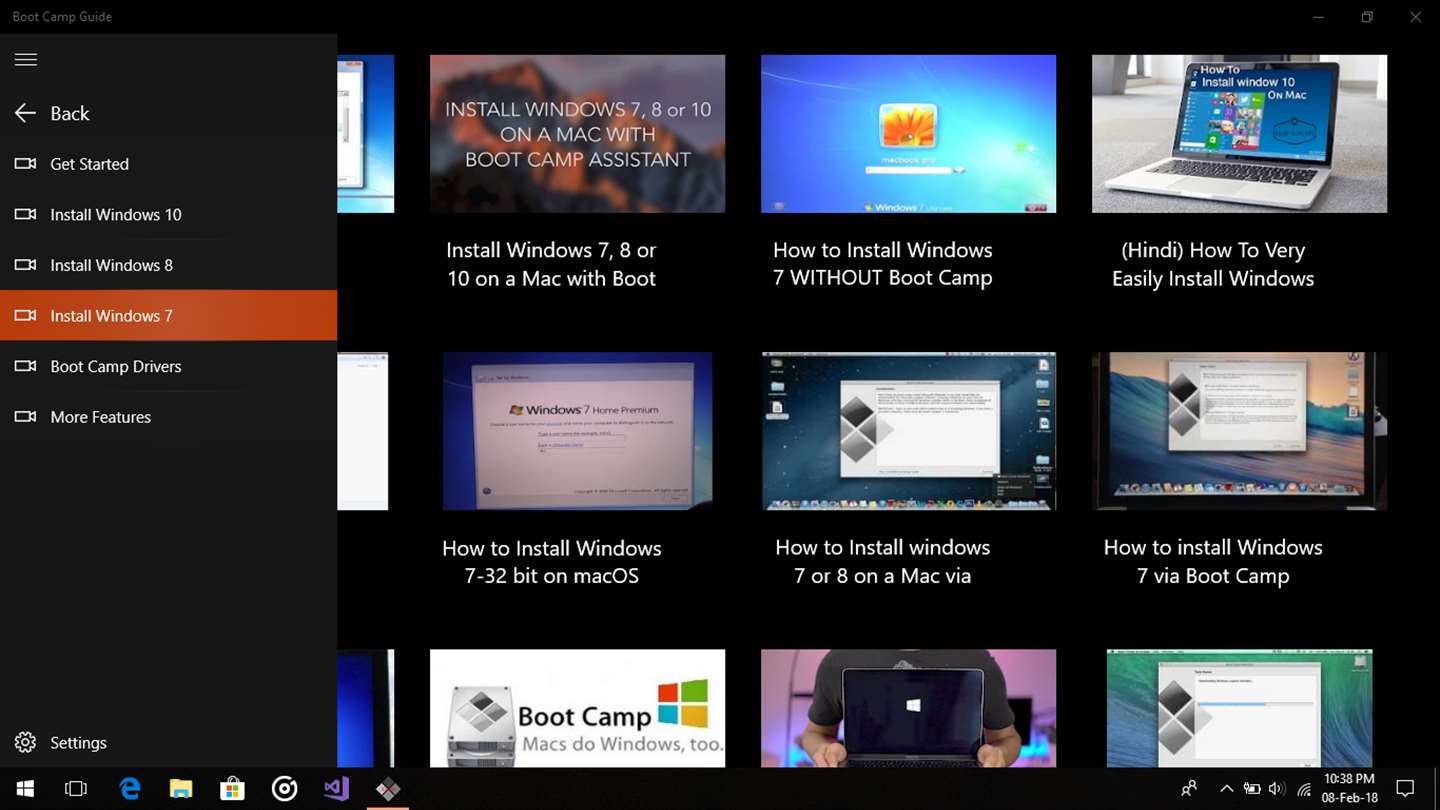Image resolution: width=1440 pixels, height=810 pixels.
Task: Click video camera icon beside Get Started
Action: click(x=25, y=164)
